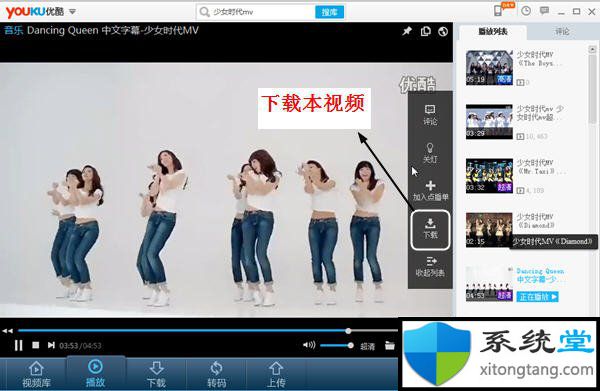Screen dimensions: 600x391
Task: Open 评论 in the overlay side menu
Action: (430, 115)
